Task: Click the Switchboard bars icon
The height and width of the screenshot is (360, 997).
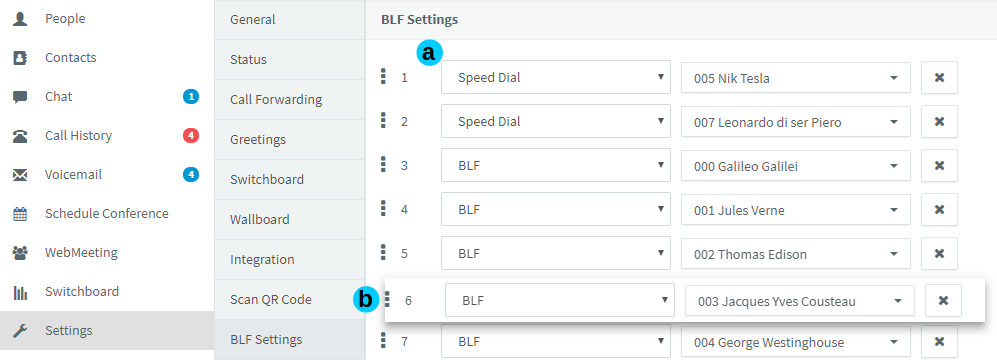Action: [x=20, y=292]
